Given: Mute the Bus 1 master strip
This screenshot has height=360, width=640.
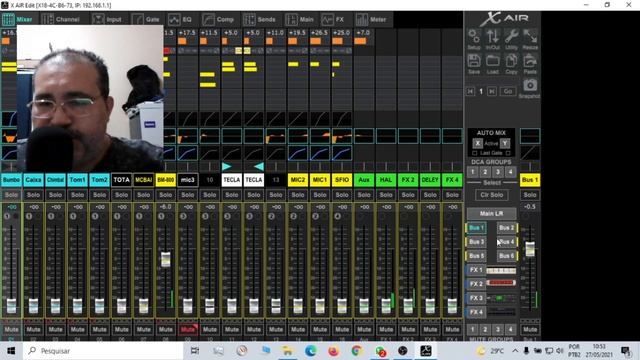Looking at the screenshot, I should (x=530, y=329).
